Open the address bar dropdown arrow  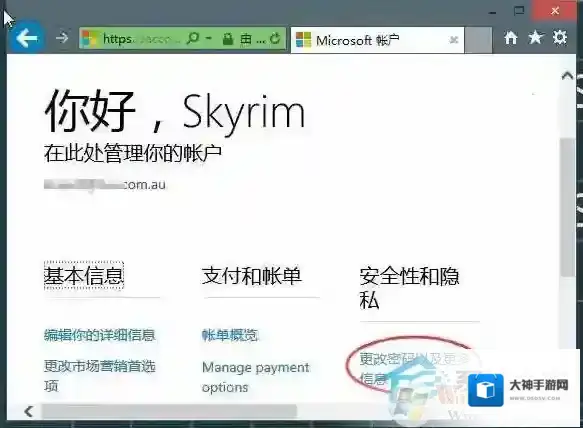pyautogui.click(x=209, y=38)
